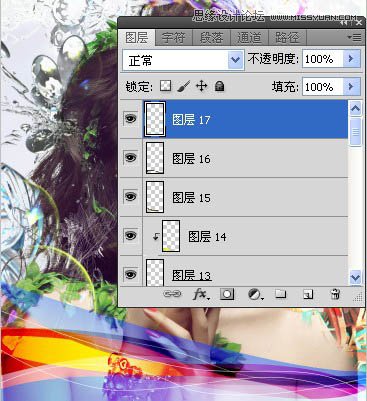Switch to the 通道 tab
Image resolution: width=367 pixels, height=401 pixels.
click(x=249, y=38)
